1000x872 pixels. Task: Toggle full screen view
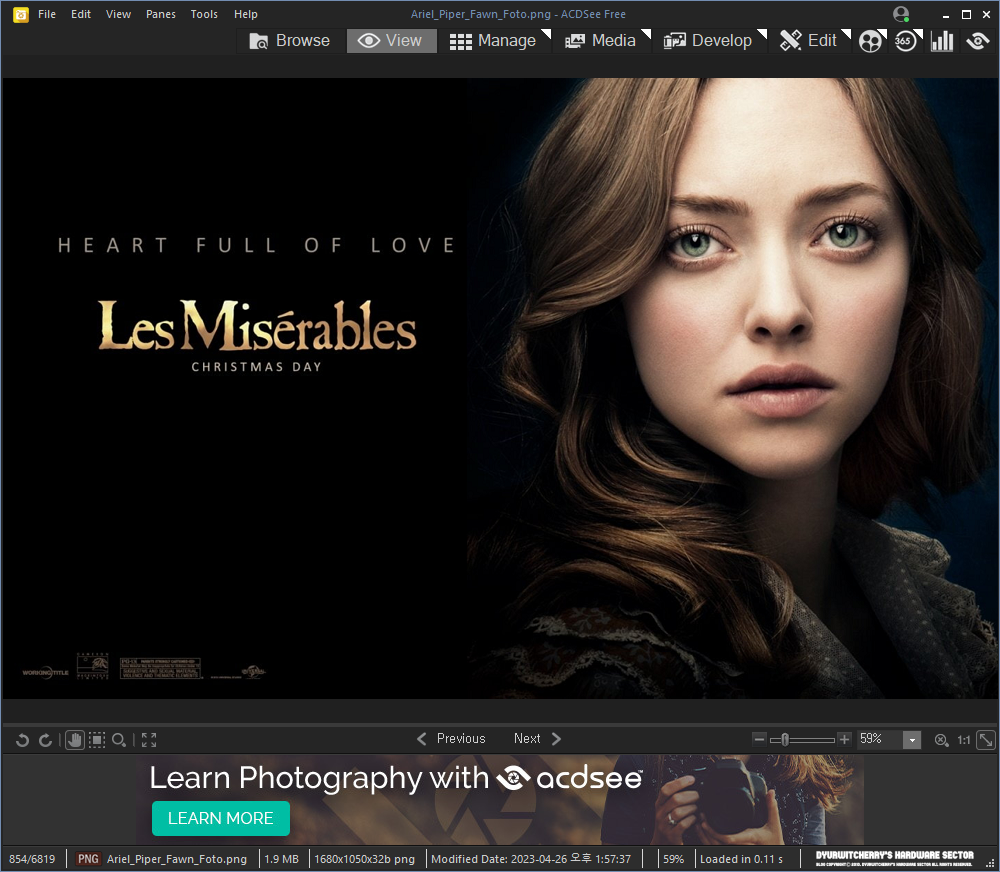pos(149,740)
